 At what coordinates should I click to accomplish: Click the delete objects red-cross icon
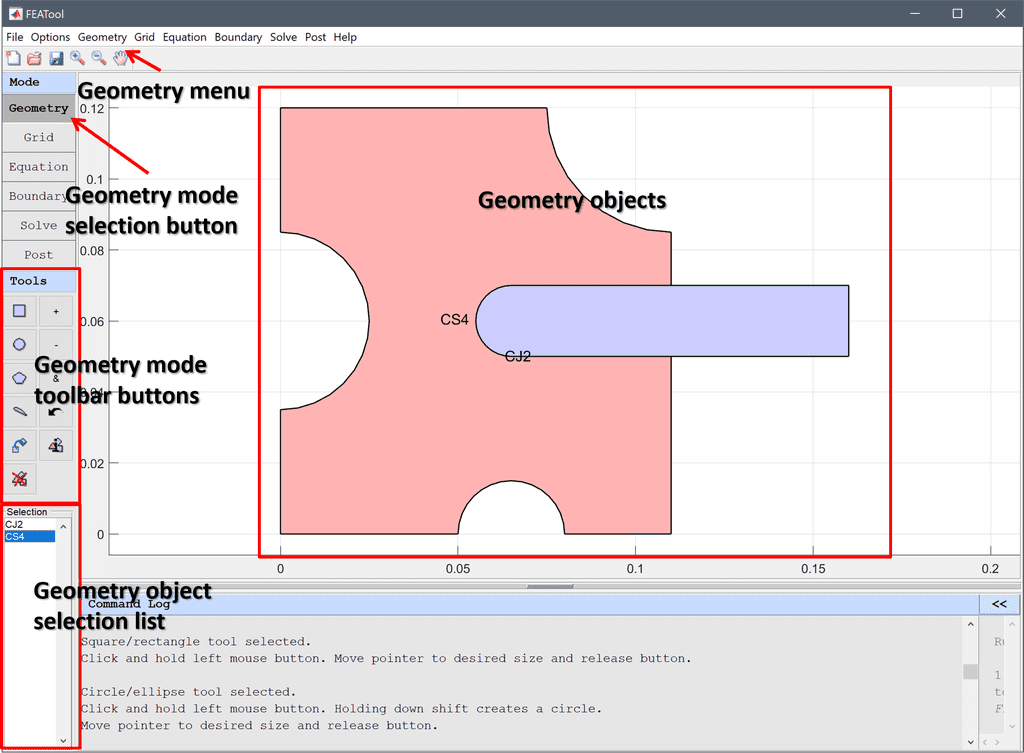20,479
